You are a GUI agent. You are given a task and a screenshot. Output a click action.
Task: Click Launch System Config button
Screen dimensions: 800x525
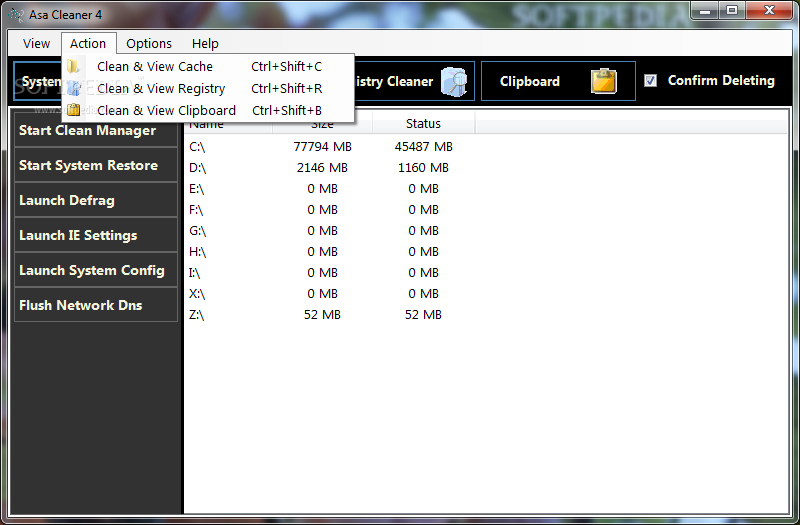[96, 270]
